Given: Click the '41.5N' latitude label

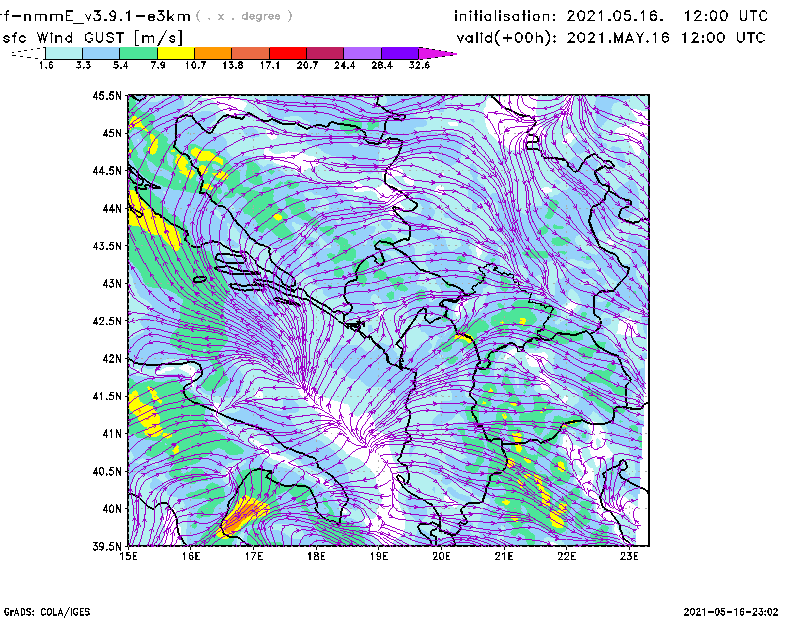Looking at the screenshot, I should 107,396.
